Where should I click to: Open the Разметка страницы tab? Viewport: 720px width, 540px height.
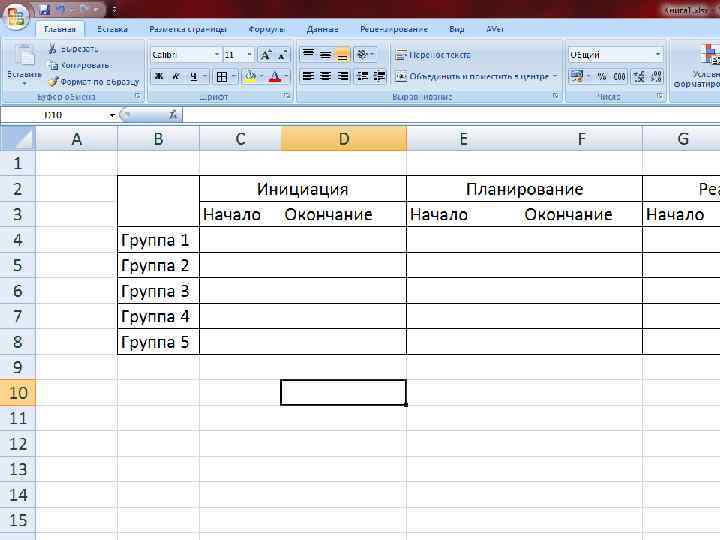188,29
